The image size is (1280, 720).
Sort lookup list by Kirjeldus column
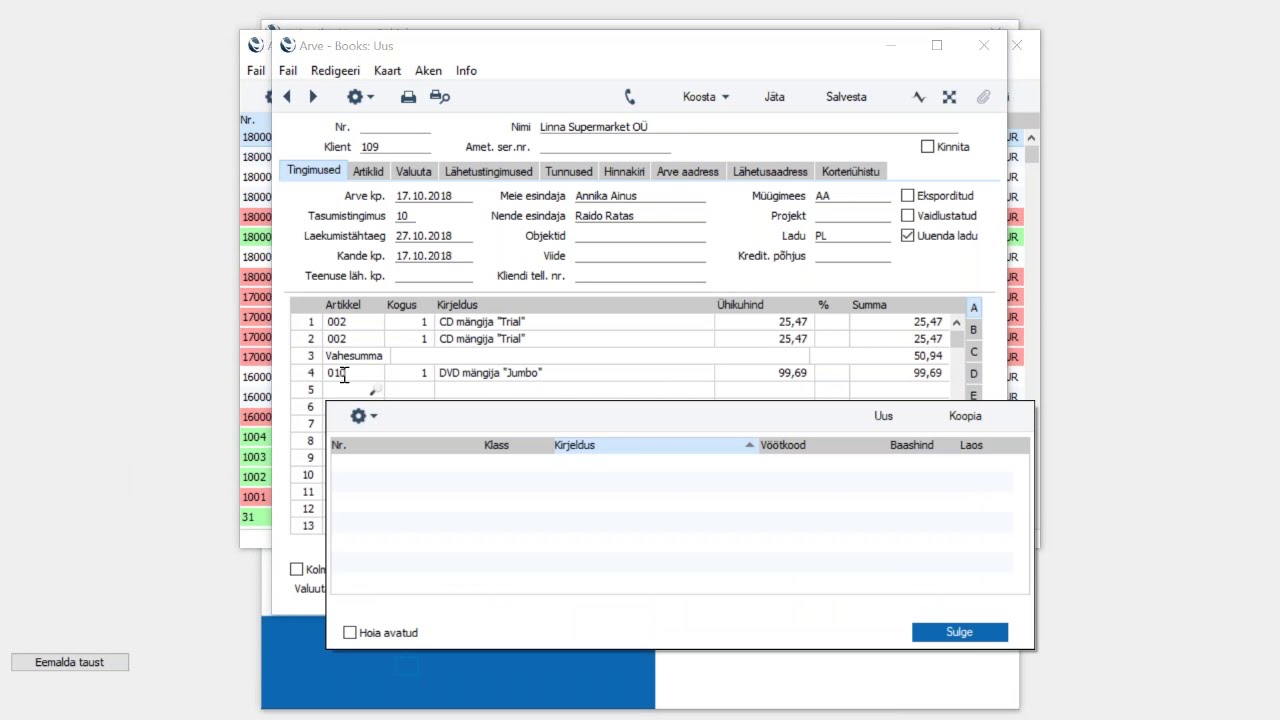654,445
